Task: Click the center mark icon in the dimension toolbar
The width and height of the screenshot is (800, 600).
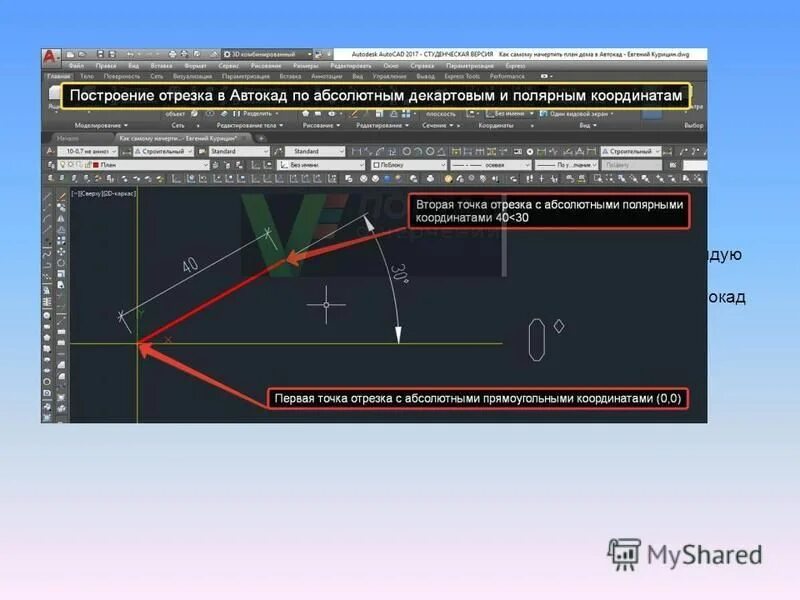Action: (530, 152)
